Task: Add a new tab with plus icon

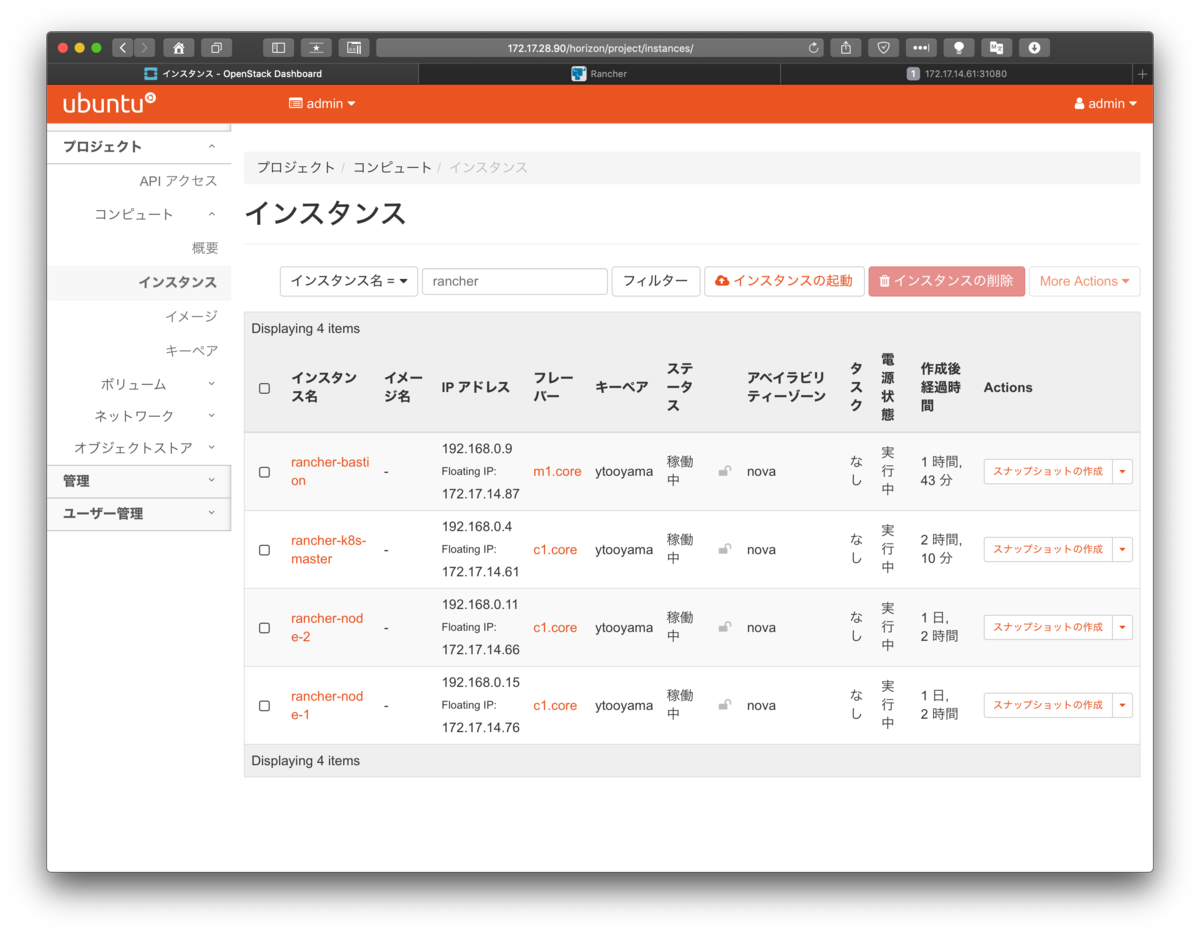Action: pyautogui.click(x=1142, y=74)
